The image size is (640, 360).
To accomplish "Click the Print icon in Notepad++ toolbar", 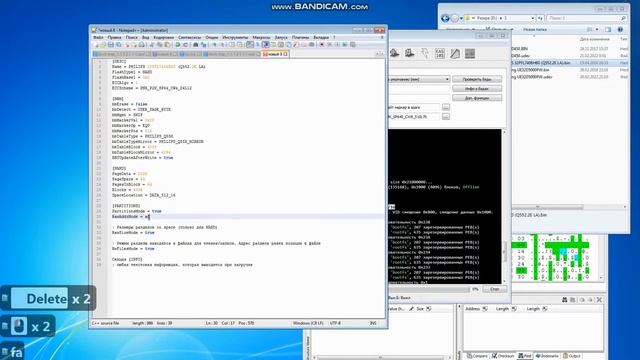I will pos(142,44).
